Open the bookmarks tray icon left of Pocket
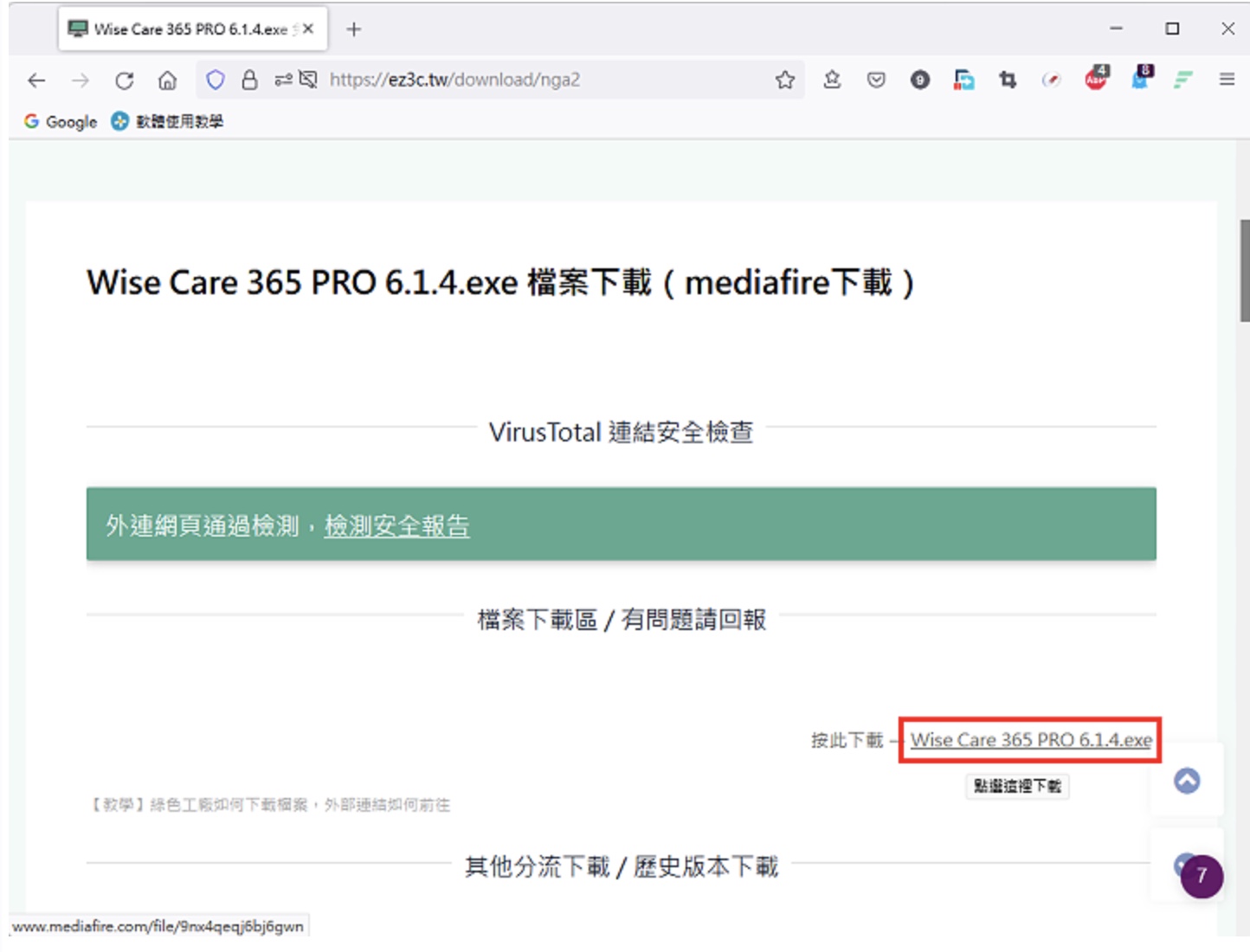Screen dimensions: 1250x952 coord(832,80)
